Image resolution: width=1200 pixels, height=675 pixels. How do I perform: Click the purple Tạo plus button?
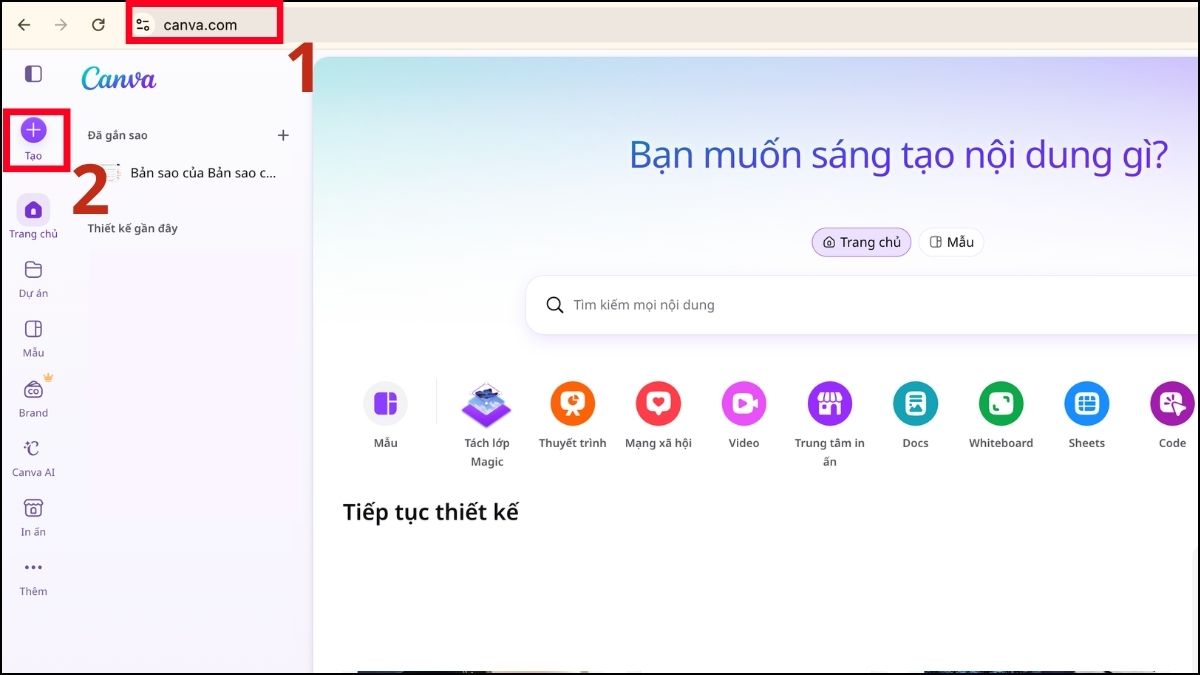(34, 130)
